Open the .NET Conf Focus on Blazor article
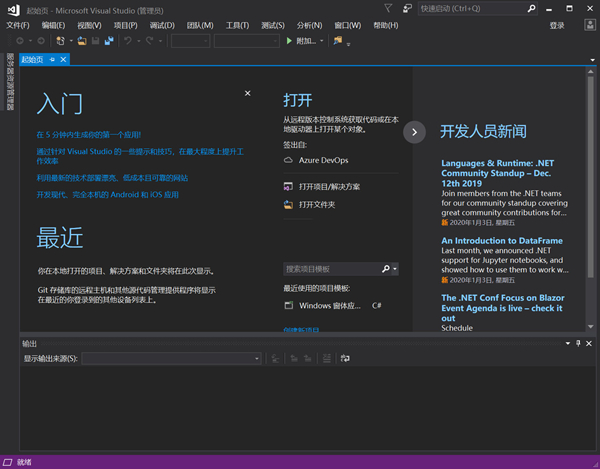 (502, 308)
